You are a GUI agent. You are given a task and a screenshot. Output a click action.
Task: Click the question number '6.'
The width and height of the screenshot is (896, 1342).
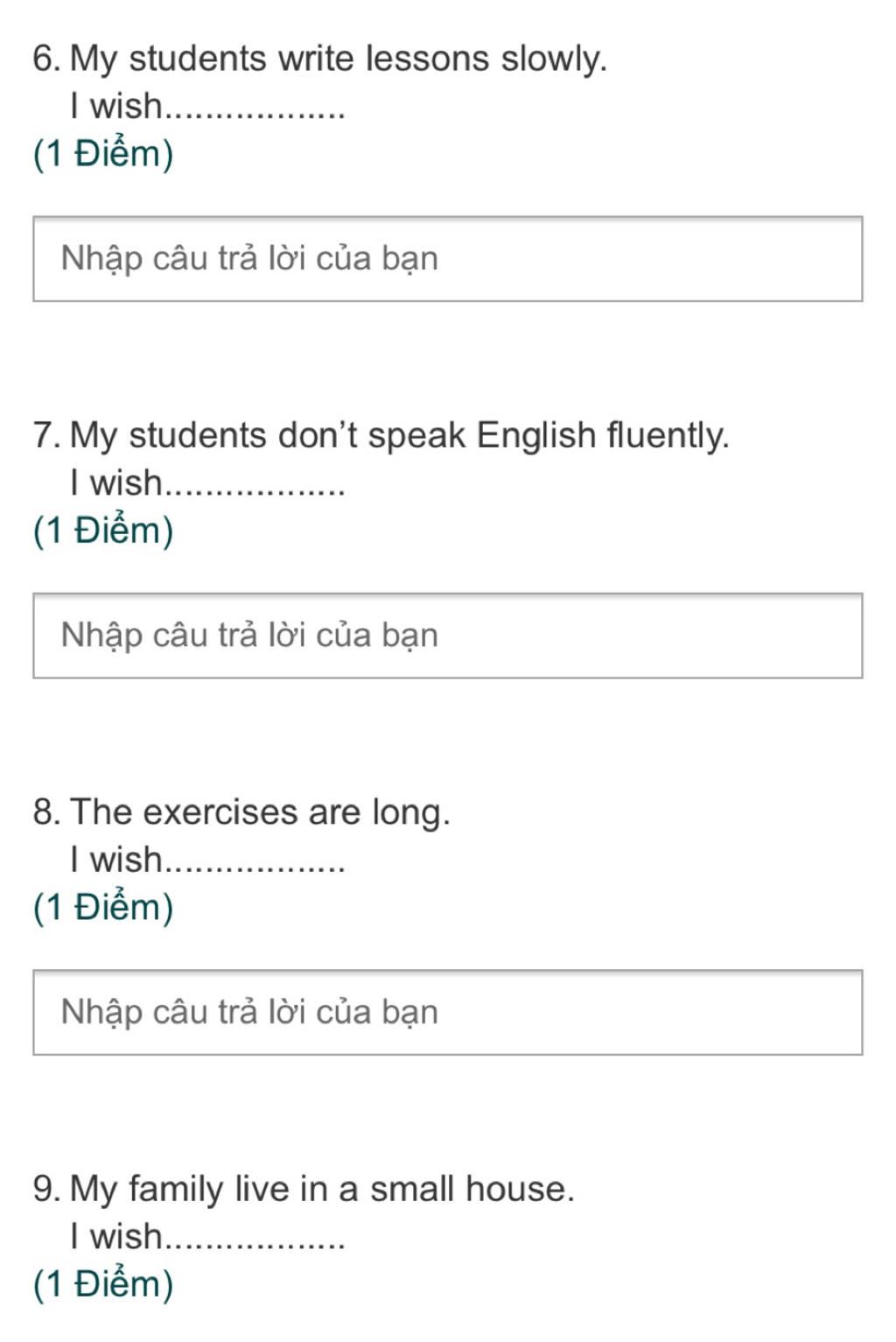point(46,60)
